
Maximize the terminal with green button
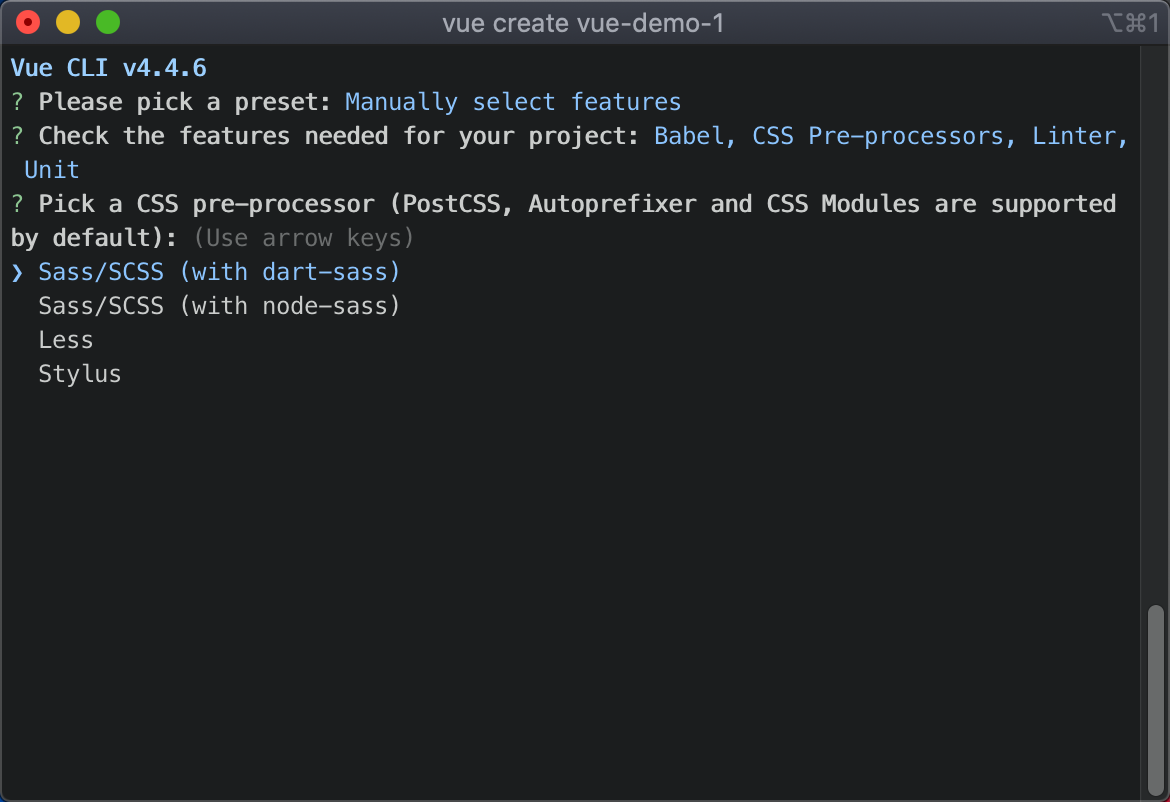(108, 22)
